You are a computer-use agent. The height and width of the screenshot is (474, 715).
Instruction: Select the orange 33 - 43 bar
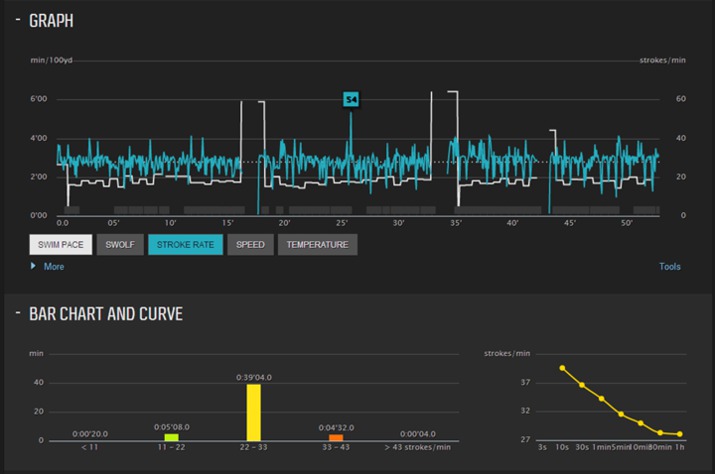pyautogui.click(x=336, y=438)
